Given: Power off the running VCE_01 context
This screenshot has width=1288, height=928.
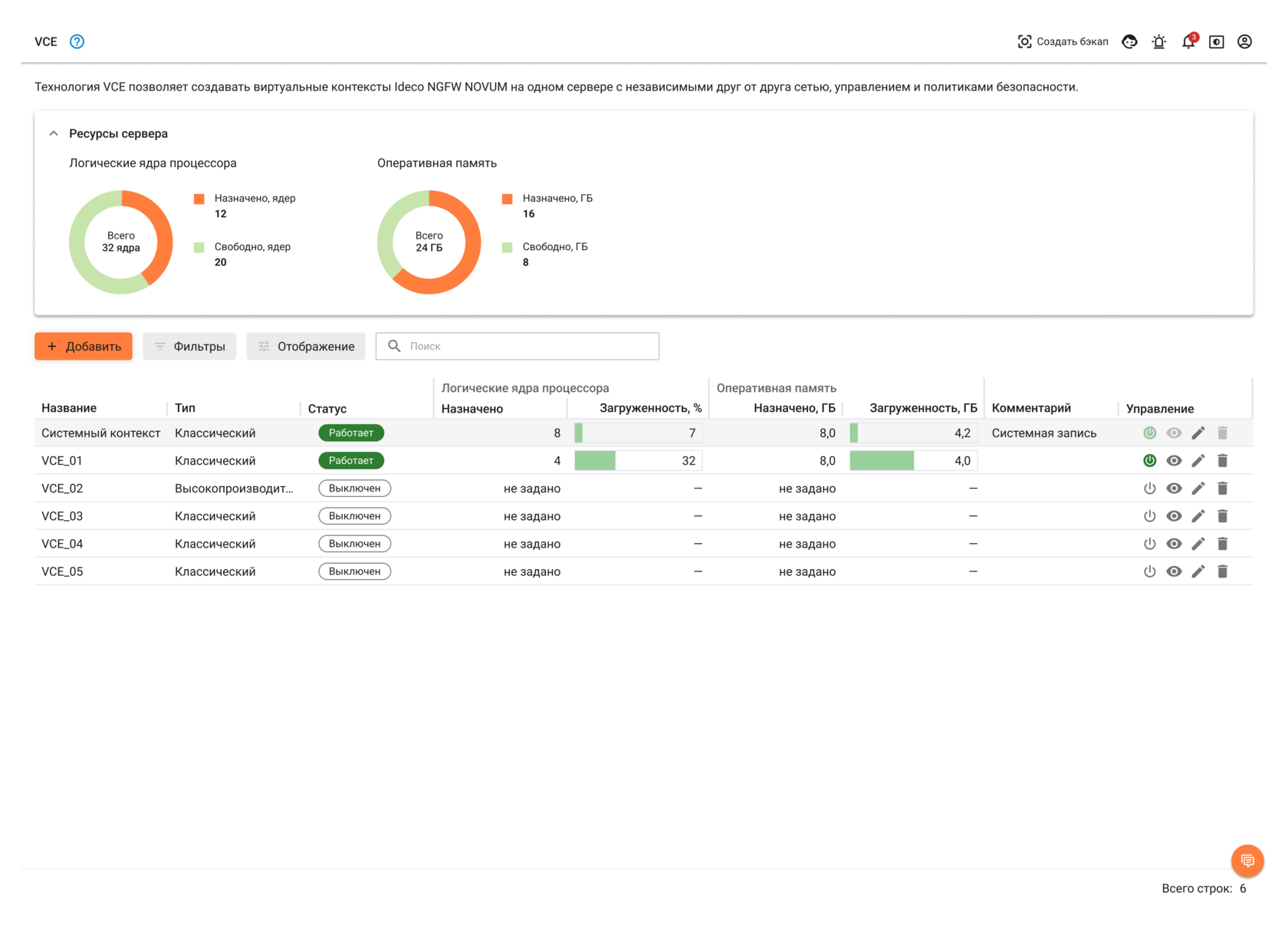Looking at the screenshot, I should pyautogui.click(x=1149, y=461).
